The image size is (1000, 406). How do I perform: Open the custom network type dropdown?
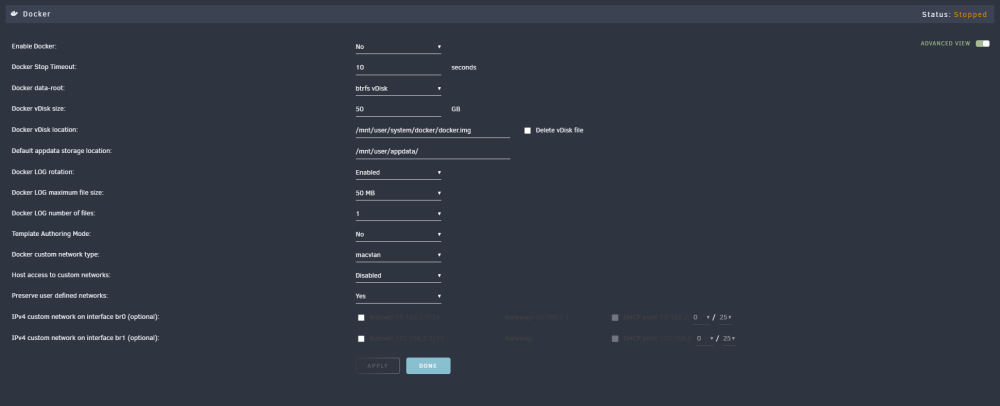pos(399,255)
